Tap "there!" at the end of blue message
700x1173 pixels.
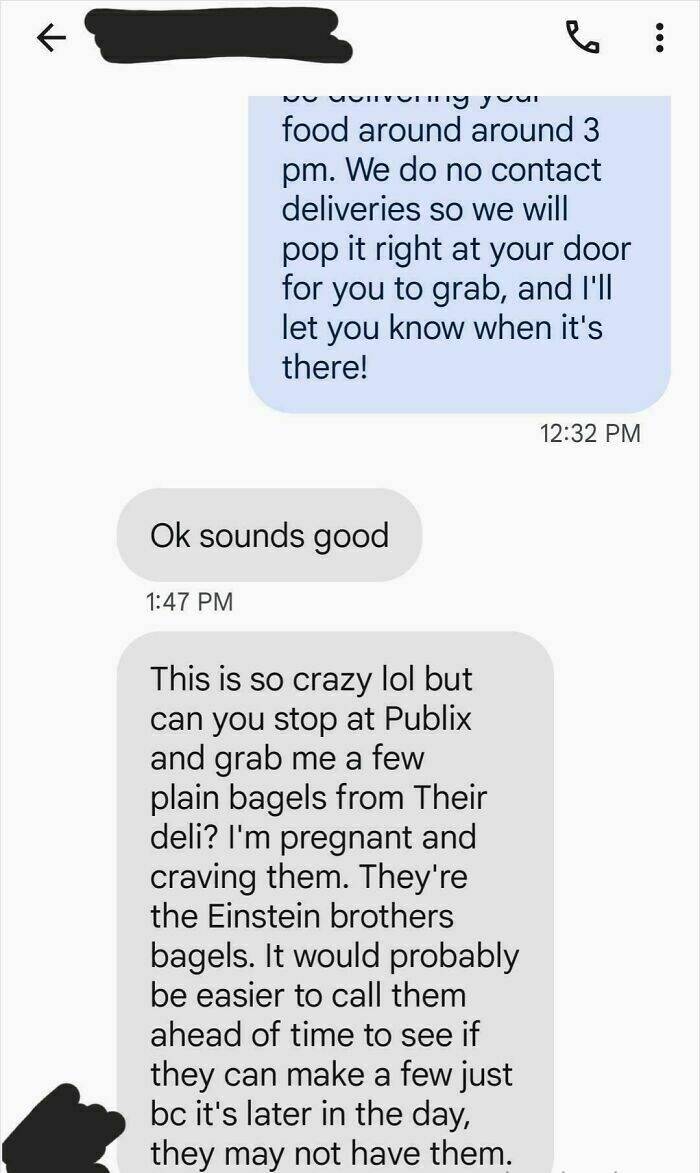[x=325, y=367]
